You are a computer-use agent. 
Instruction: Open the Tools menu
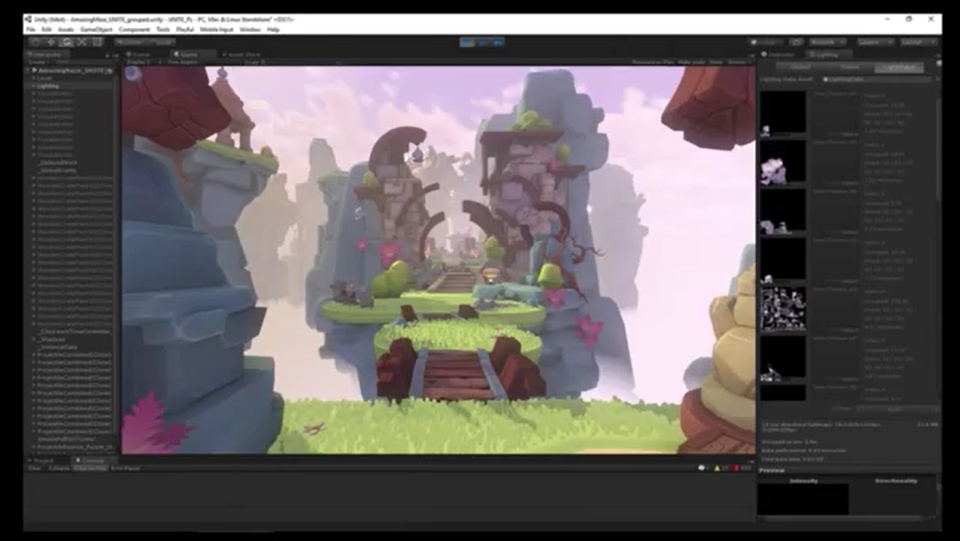click(x=163, y=29)
